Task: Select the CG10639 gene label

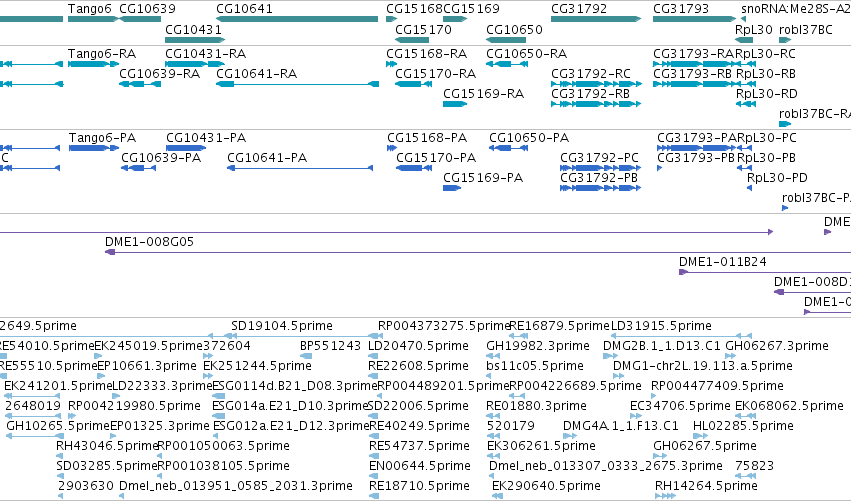Action: 147,9
